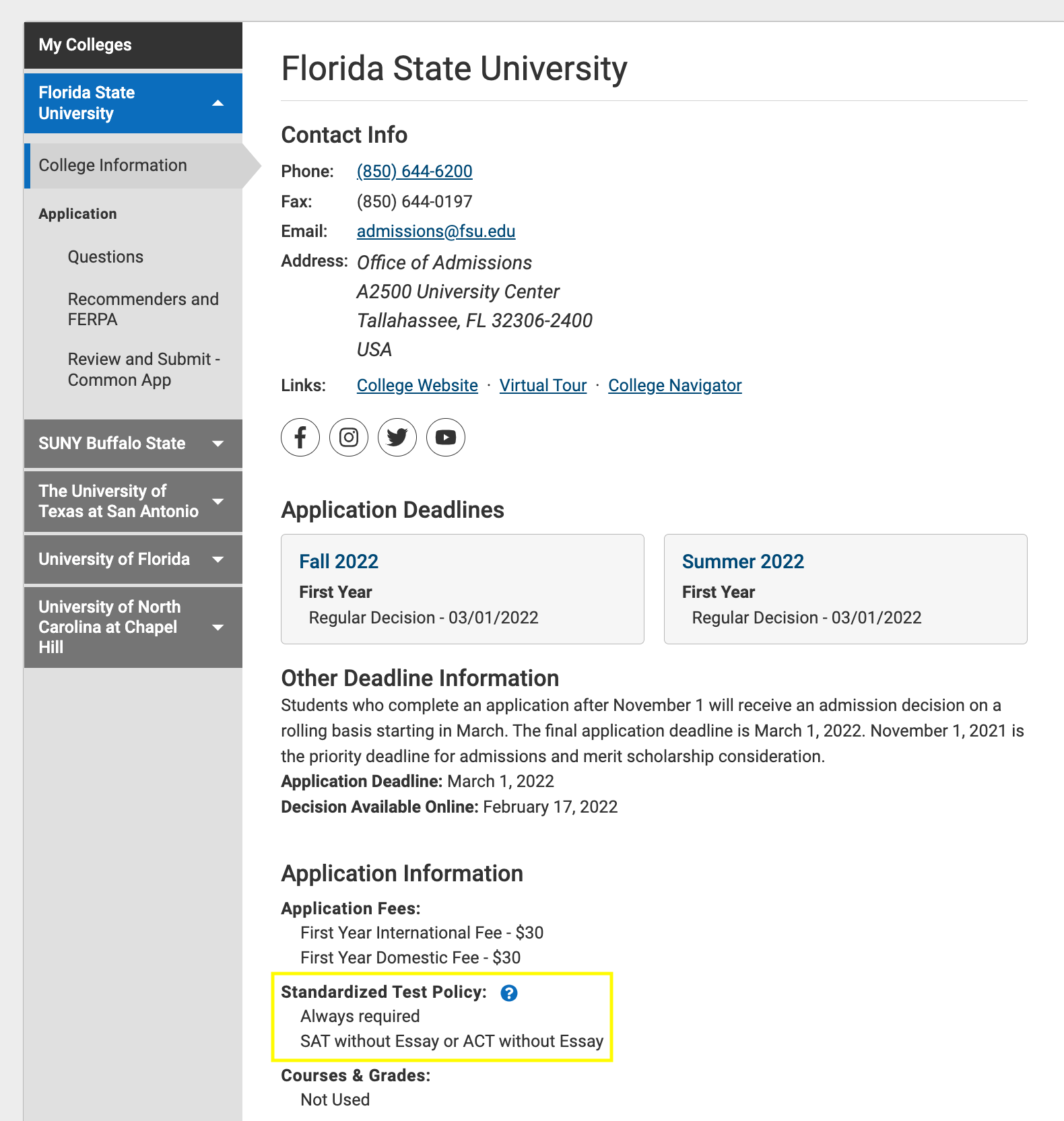Image resolution: width=1064 pixels, height=1121 pixels.
Task: Open the Facebook social icon
Action: coord(300,438)
